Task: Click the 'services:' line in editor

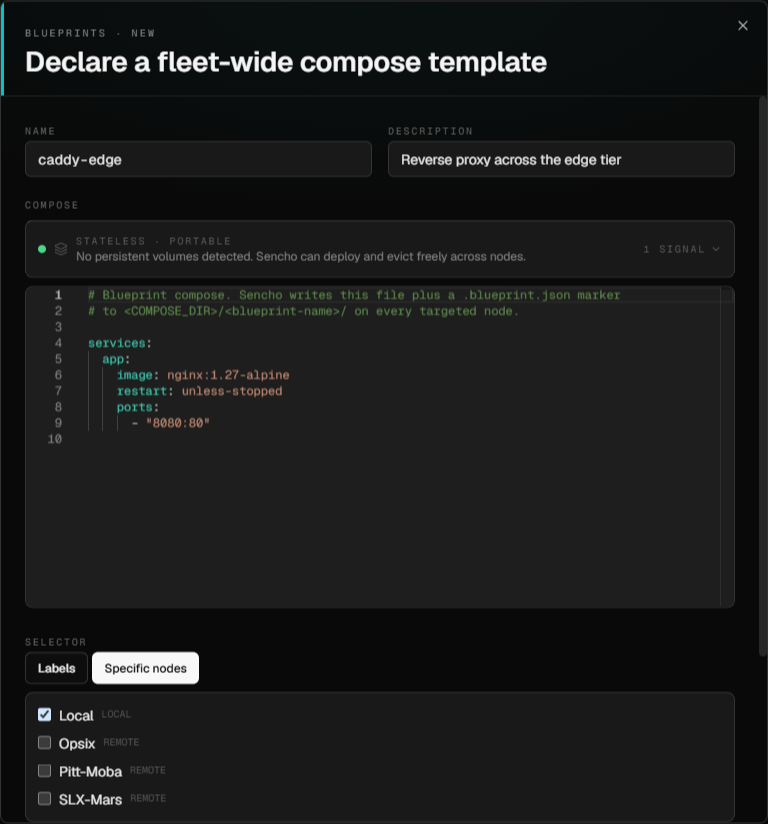Action: (120, 343)
